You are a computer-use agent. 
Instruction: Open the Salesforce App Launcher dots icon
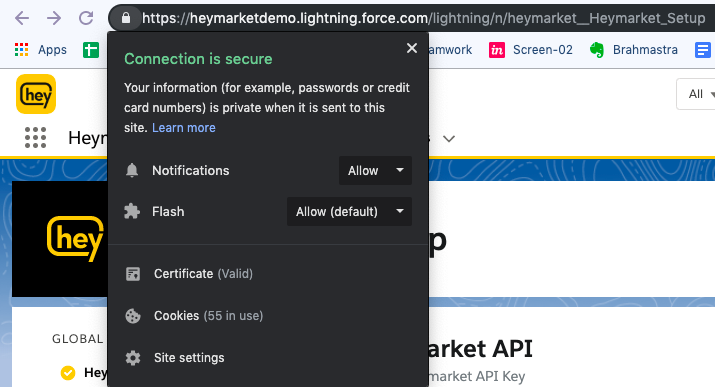click(x=35, y=138)
